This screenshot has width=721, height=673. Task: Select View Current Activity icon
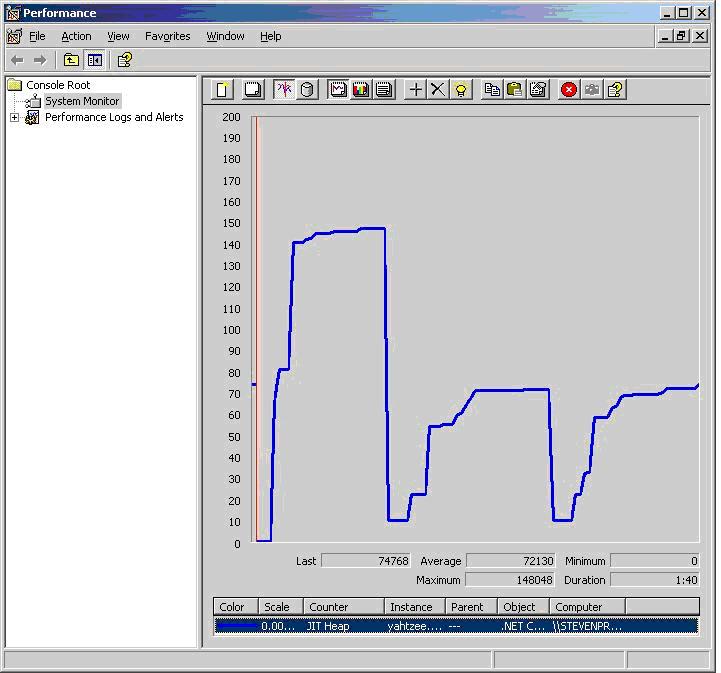pyautogui.click(x=284, y=89)
